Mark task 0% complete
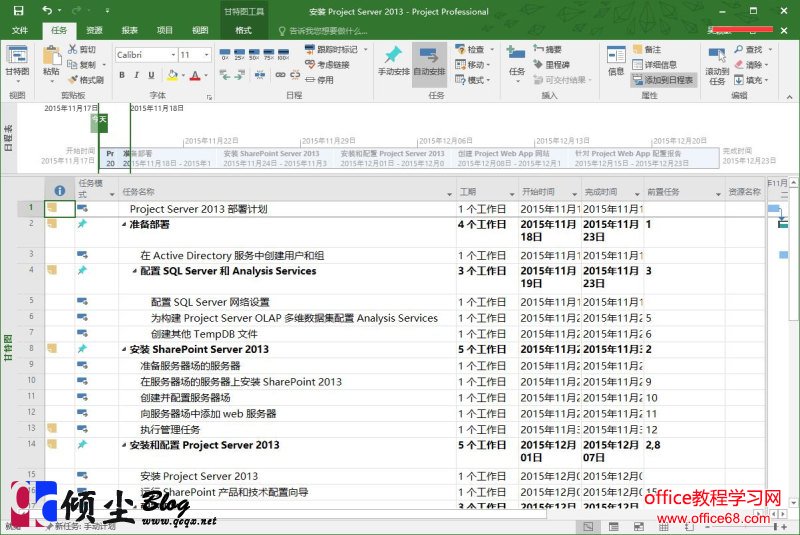800x535 pixels. coord(225,54)
